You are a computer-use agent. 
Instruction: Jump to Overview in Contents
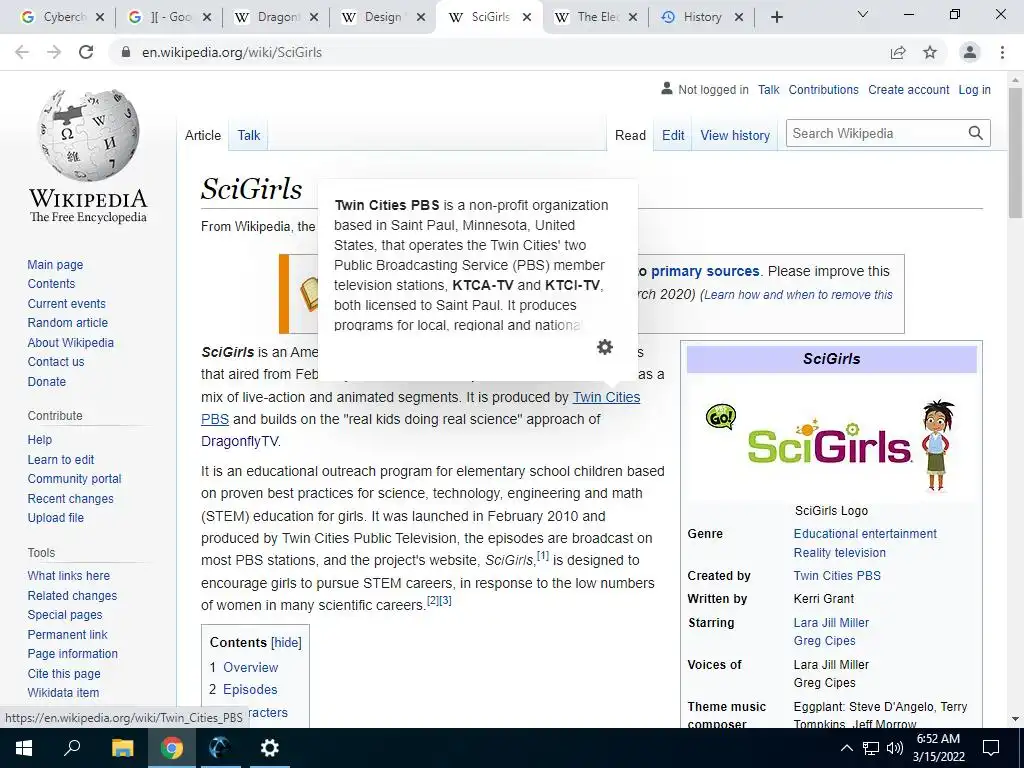[250, 667]
